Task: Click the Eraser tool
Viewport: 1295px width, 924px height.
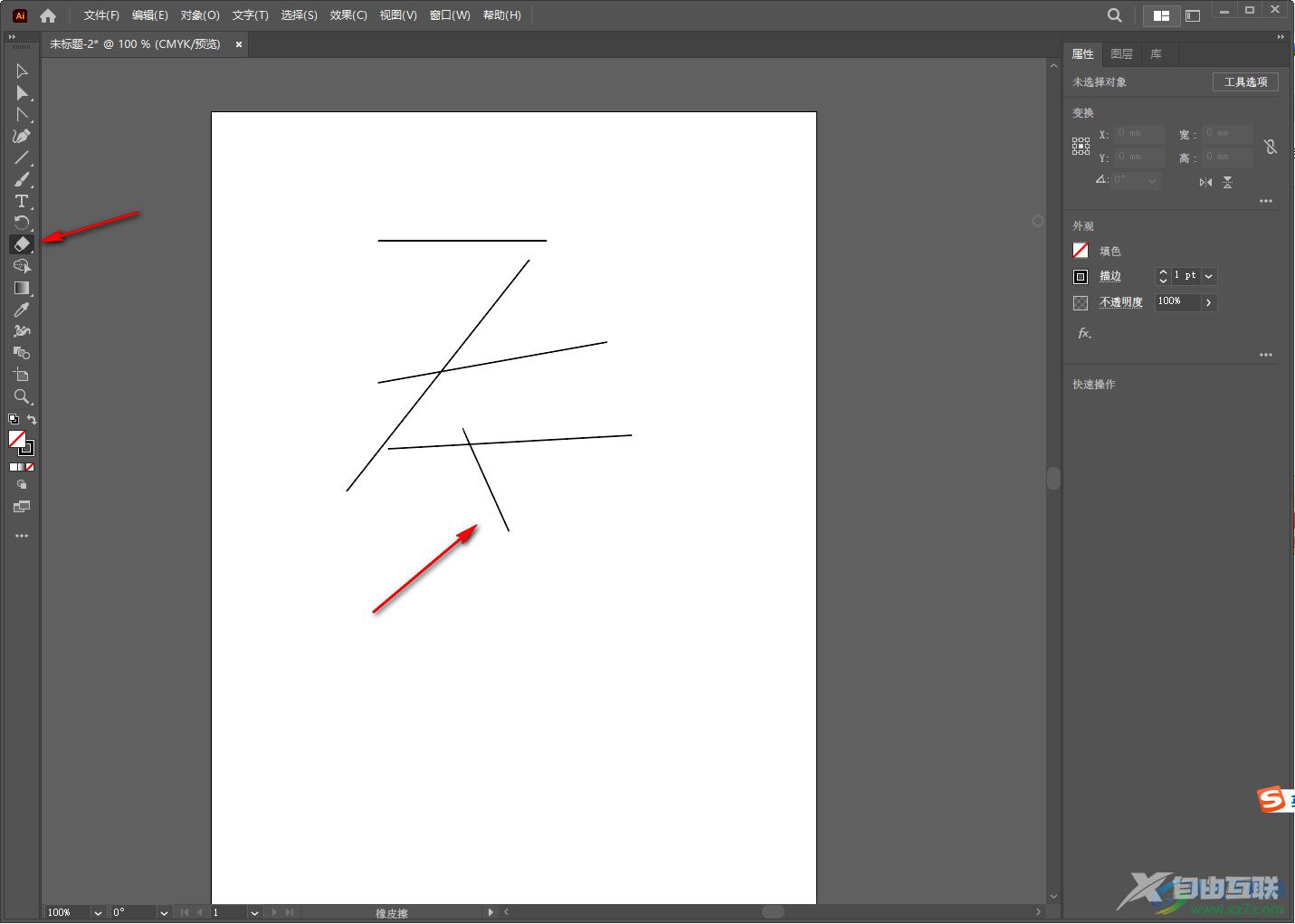Action: tap(22, 244)
